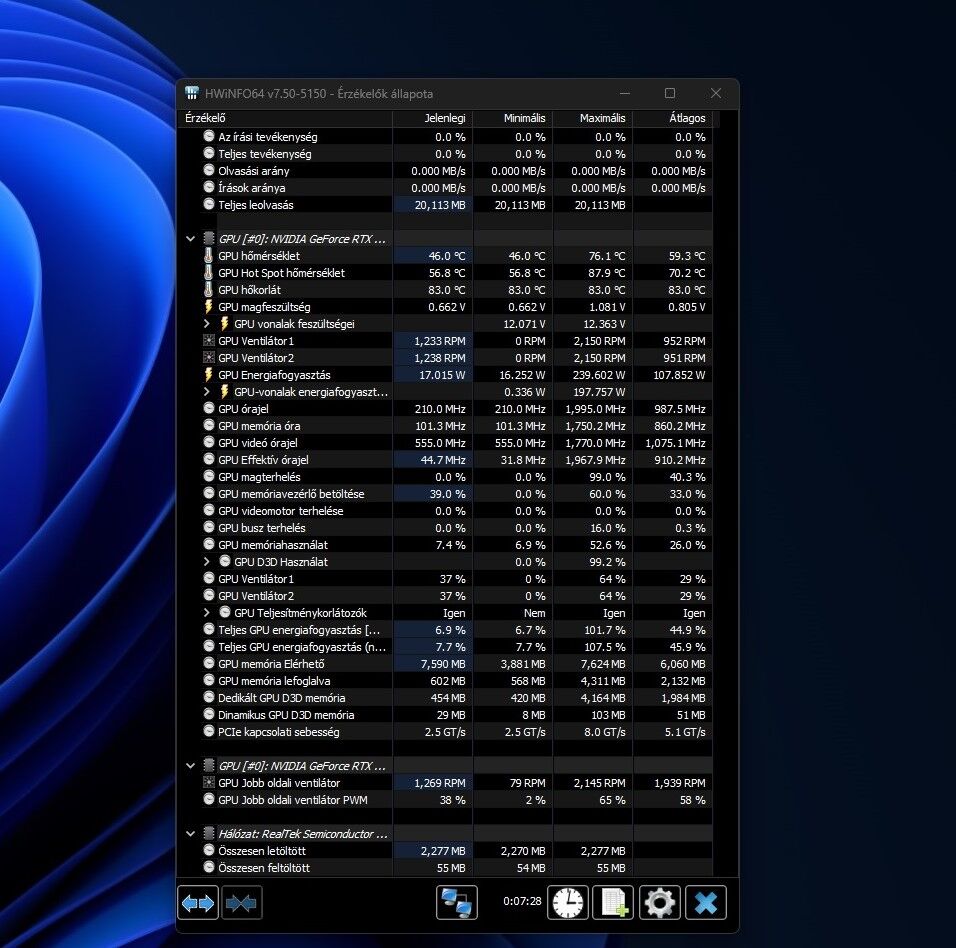The width and height of the screenshot is (956, 948).
Task: Maximize the HWiNFO64 sensor window
Action: pyautogui.click(x=670, y=93)
